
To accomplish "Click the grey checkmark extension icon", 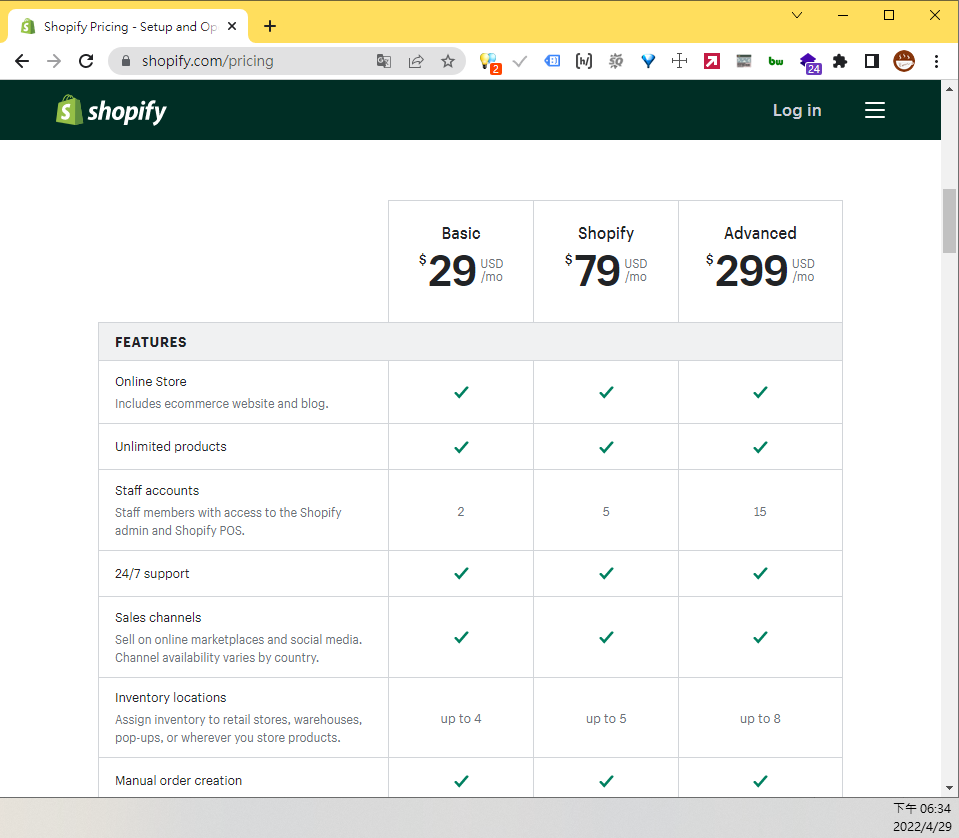I will pyautogui.click(x=520, y=61).
